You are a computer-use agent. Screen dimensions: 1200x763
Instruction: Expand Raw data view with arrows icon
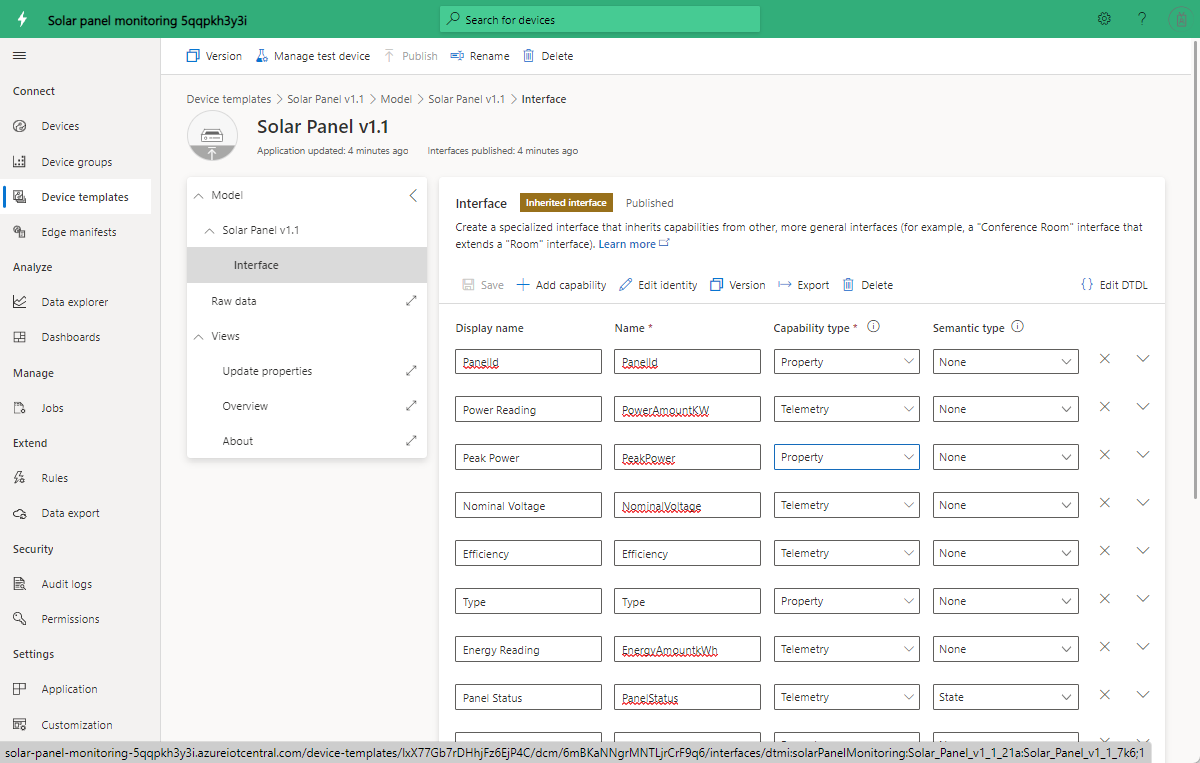click(x=411, y=301)
